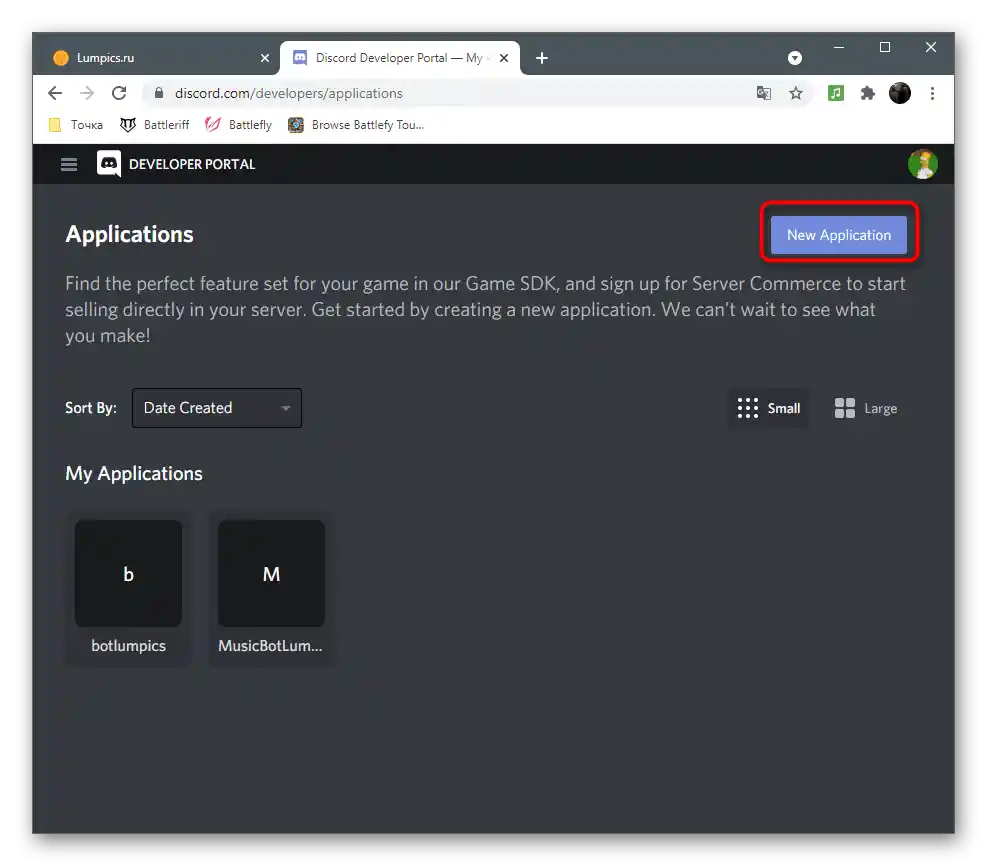Open the Battleriff bookmark
987x866 pixels.
[x=155, y=125]
